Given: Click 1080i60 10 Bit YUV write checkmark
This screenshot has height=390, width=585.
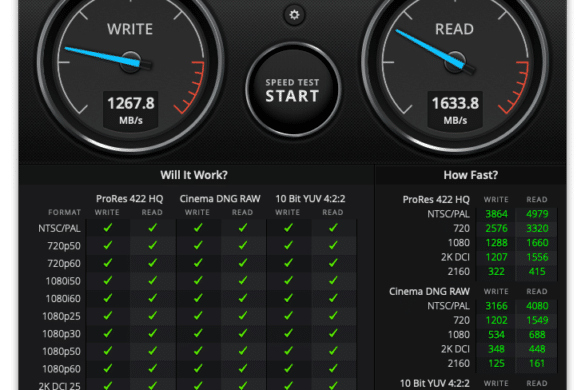Looking at the screenshot, I should click(288, 298).
